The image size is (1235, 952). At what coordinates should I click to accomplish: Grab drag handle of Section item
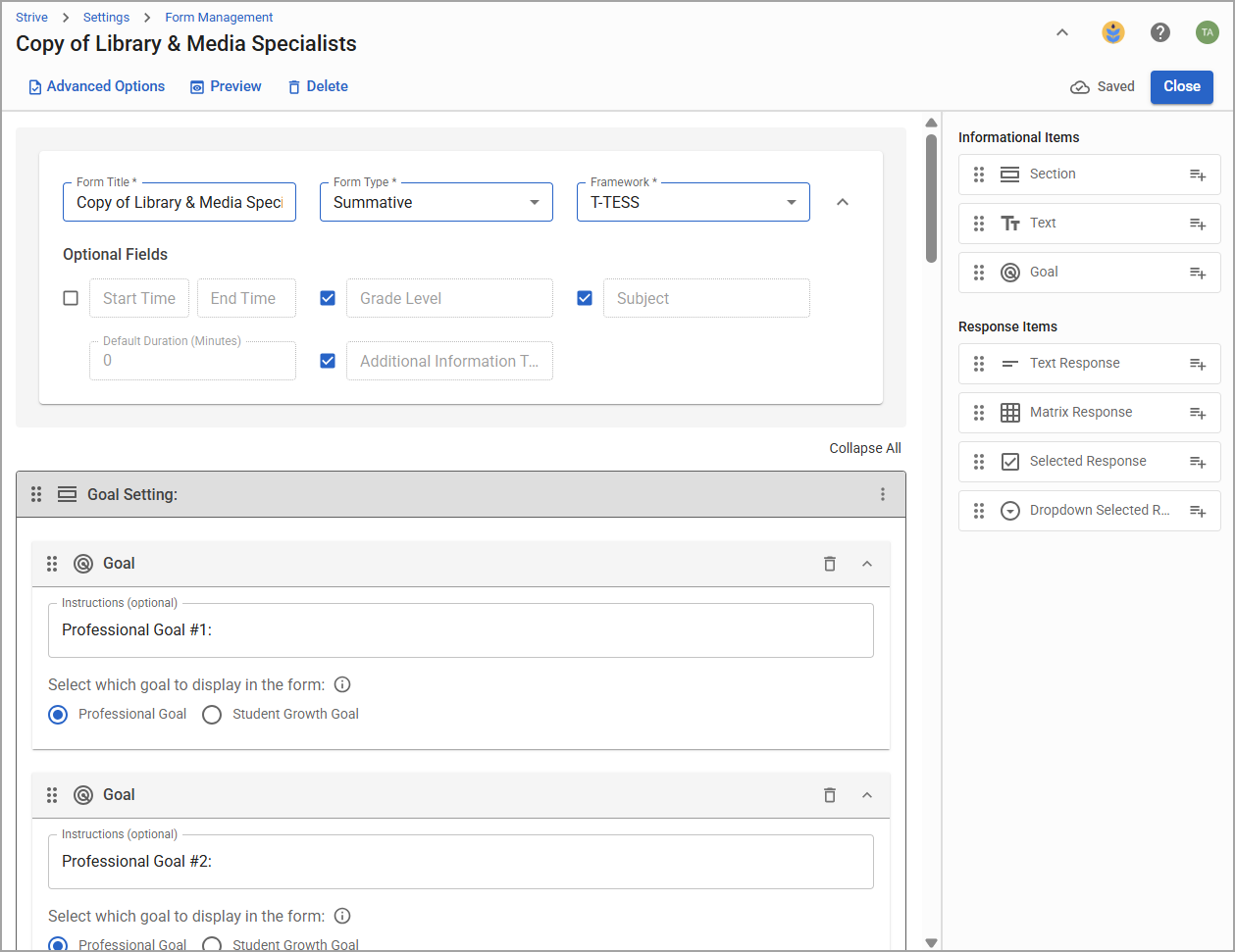pos(979,175)
